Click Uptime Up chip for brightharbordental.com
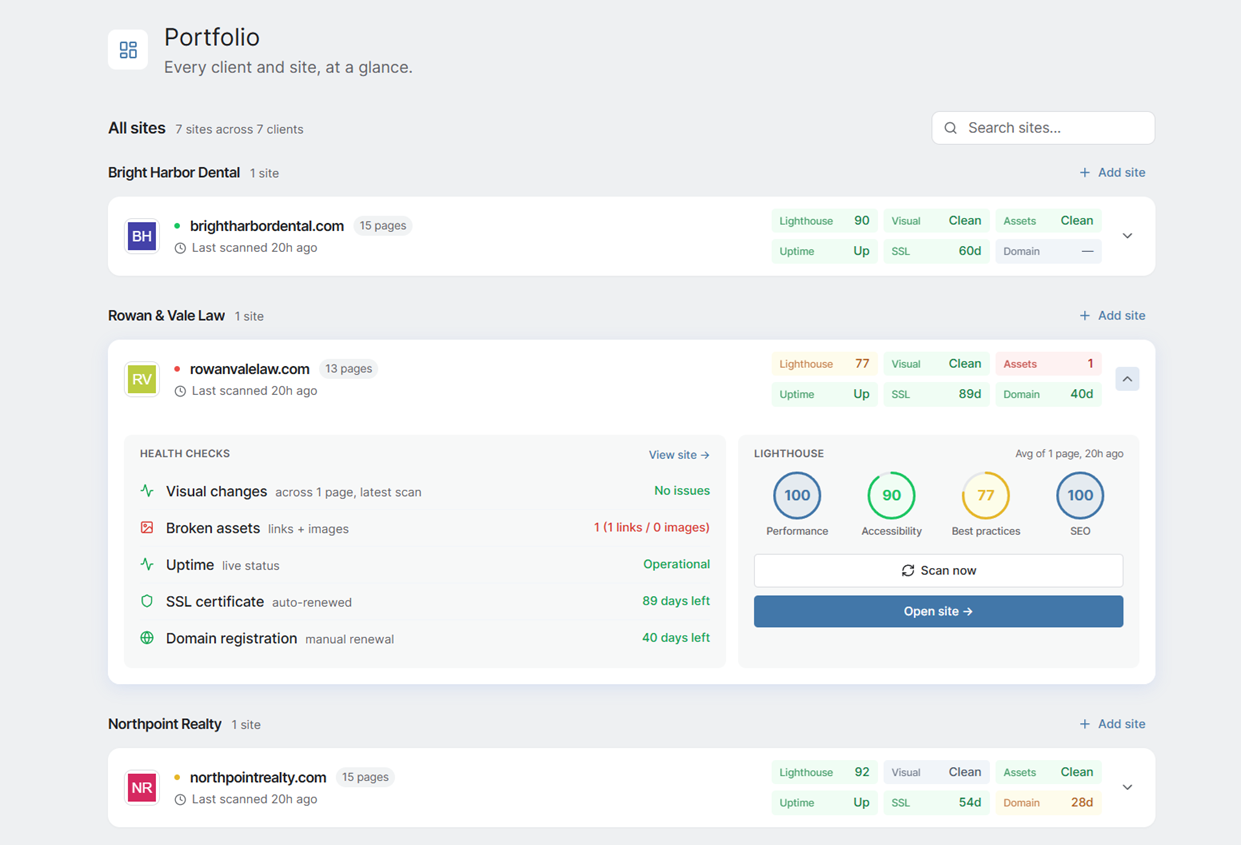The height and width of the screenshot is (845, 1241). (x=824, y=251)
